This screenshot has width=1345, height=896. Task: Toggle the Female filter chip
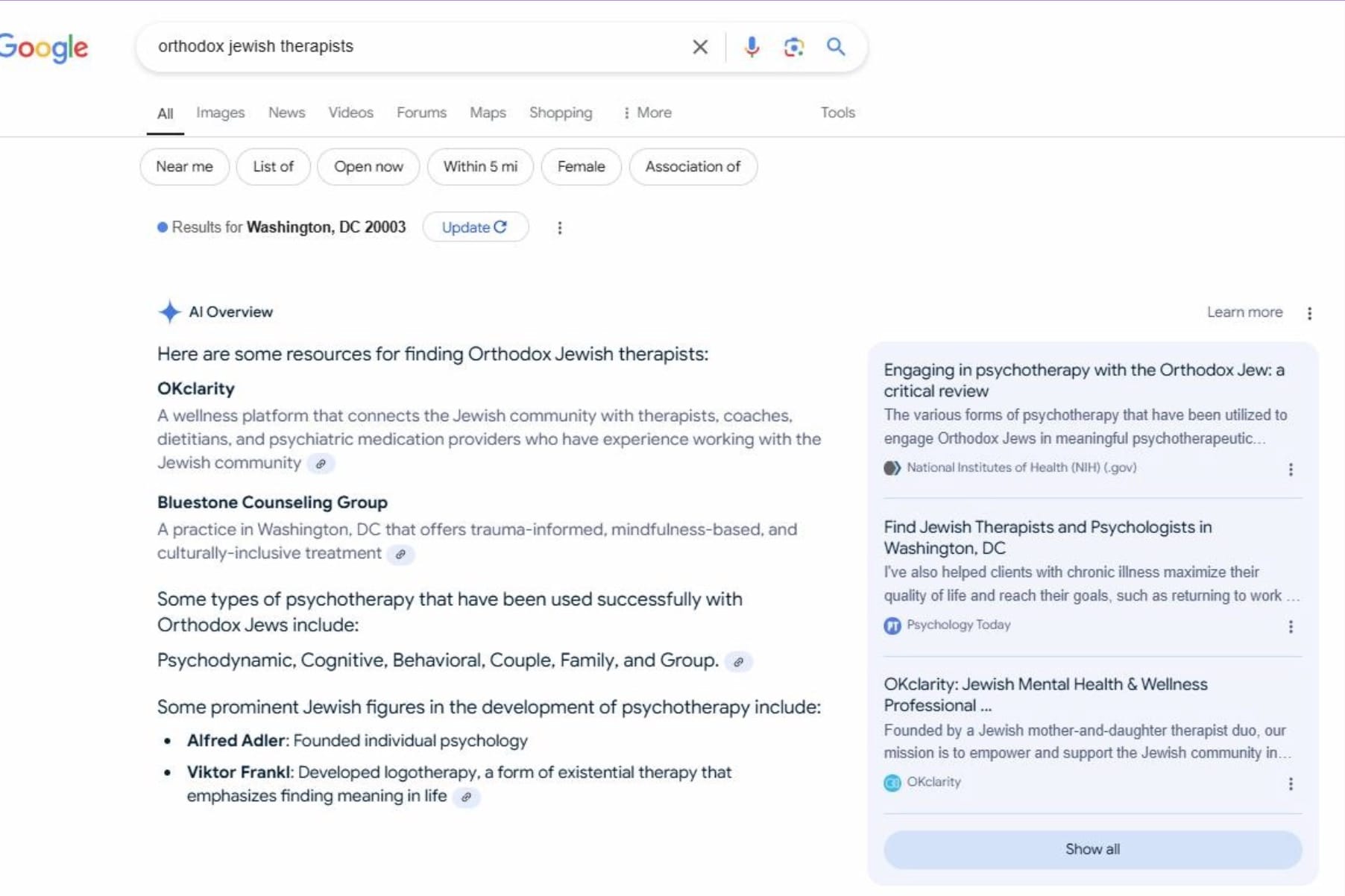(x=581, y=167)
